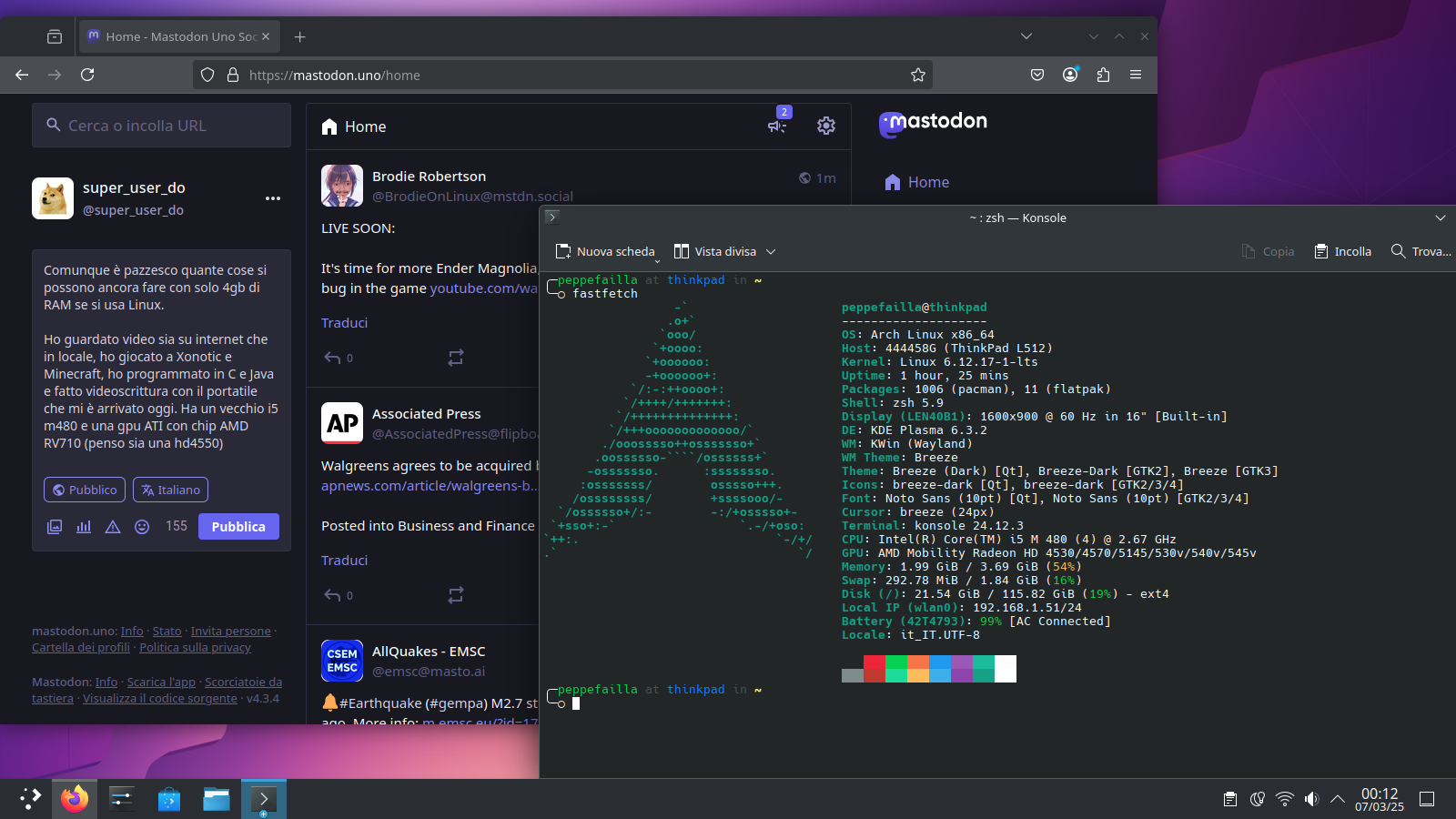
Task: Open Scarica l'app link
Action: tap(161, 682)
